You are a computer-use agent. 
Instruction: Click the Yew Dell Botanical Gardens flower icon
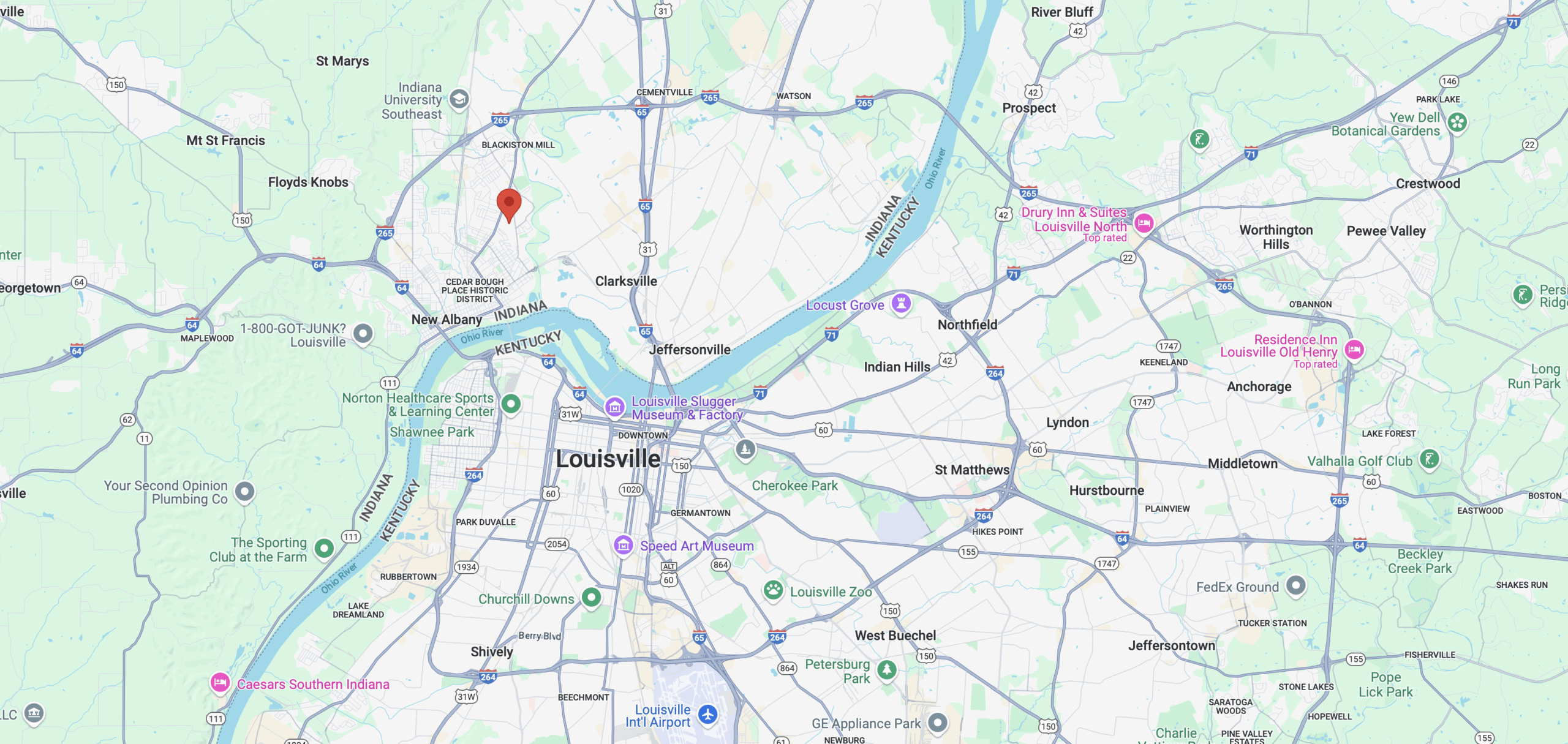tap(1457, 122)
